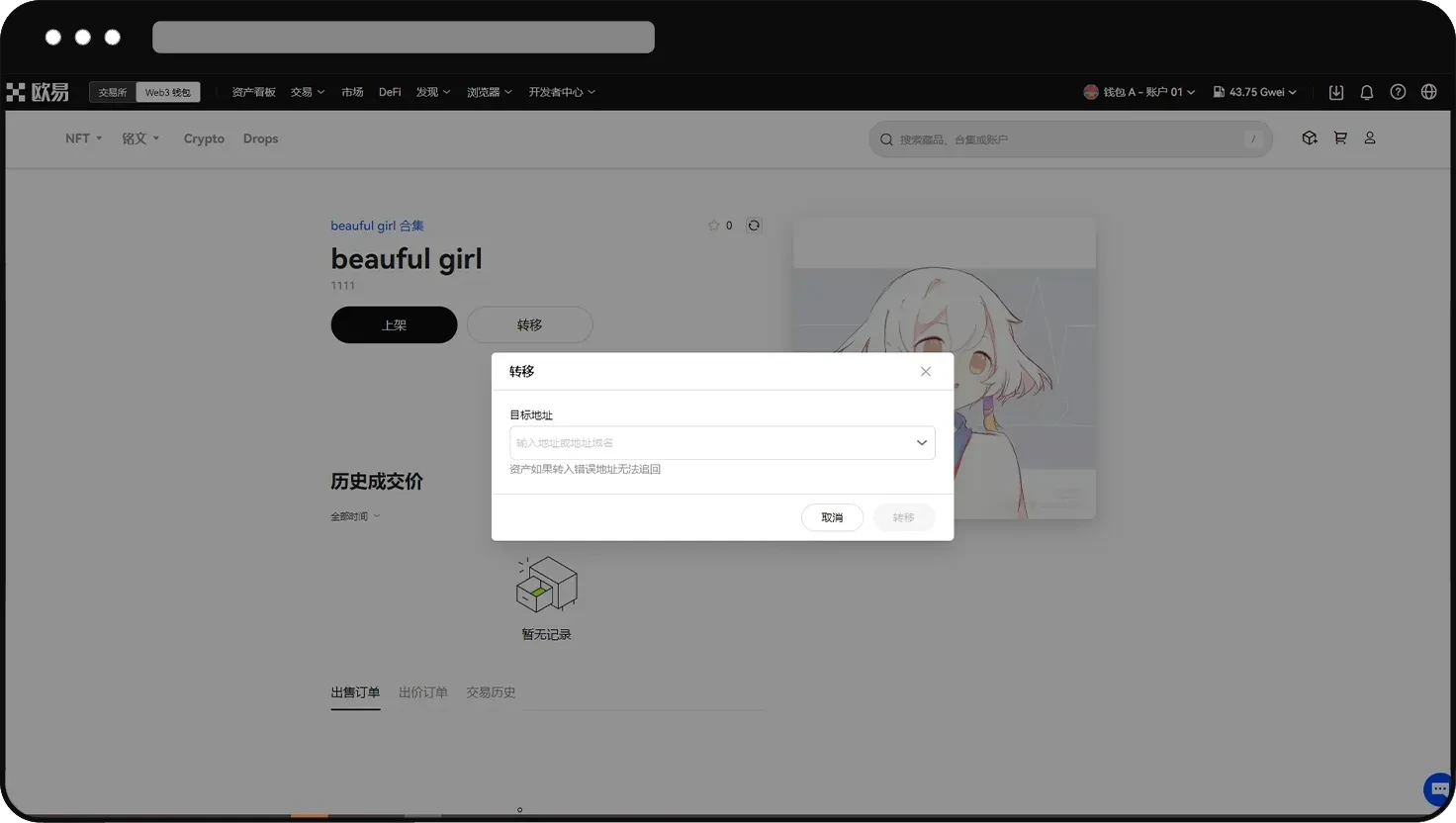Click the 上架 list button
The width and height of the screenshot is (1456, 823).
coord(394,324)
